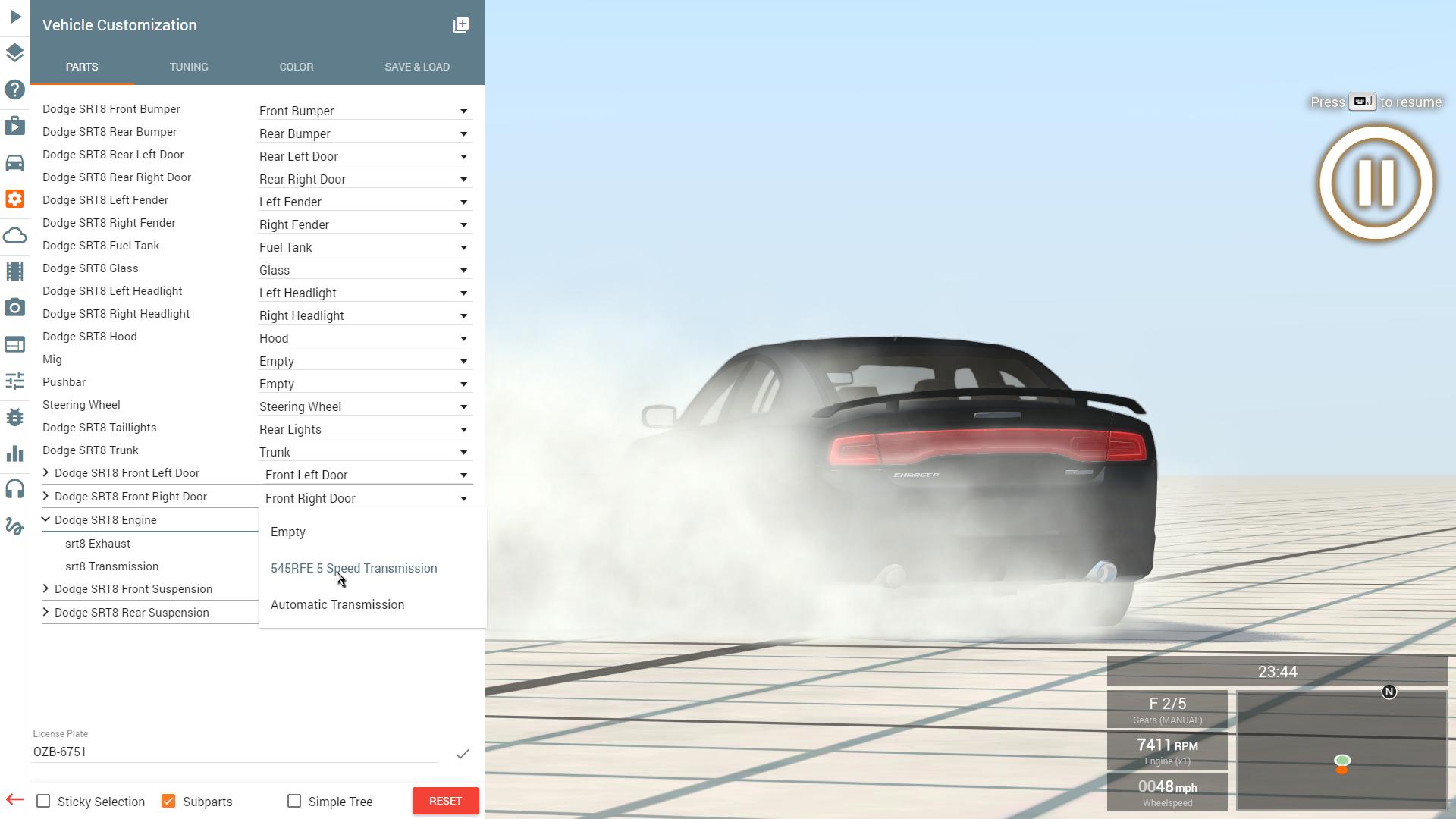Viewport: 1456px width, 819px height.
Task: Choose Automatic Transmission option
Action: [x=372, y=604]
